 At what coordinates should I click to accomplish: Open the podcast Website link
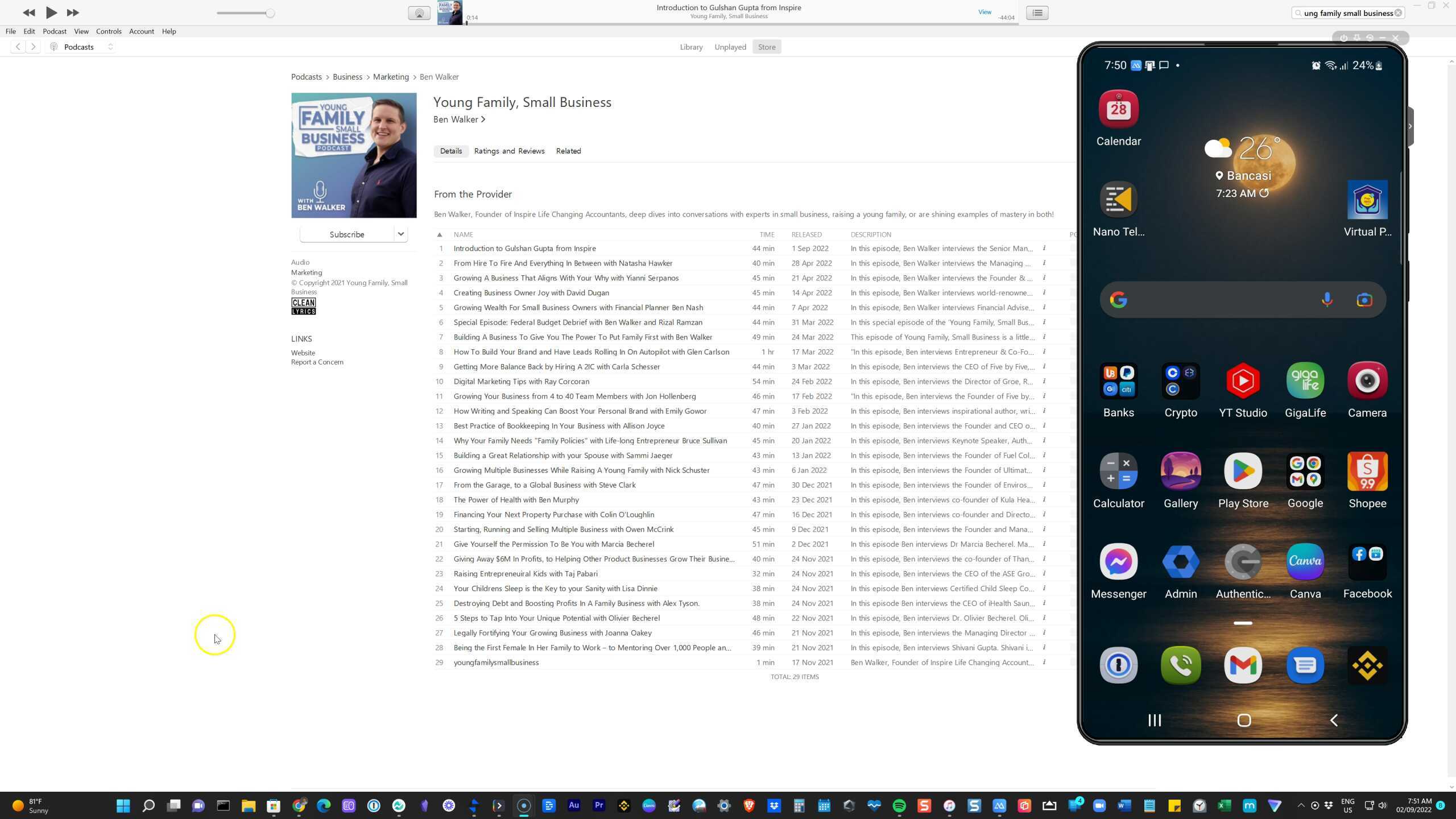(x=303, y=353)
